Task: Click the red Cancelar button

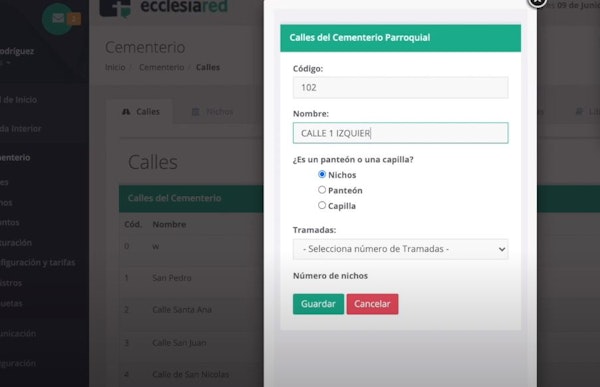Action: (372, 304)
